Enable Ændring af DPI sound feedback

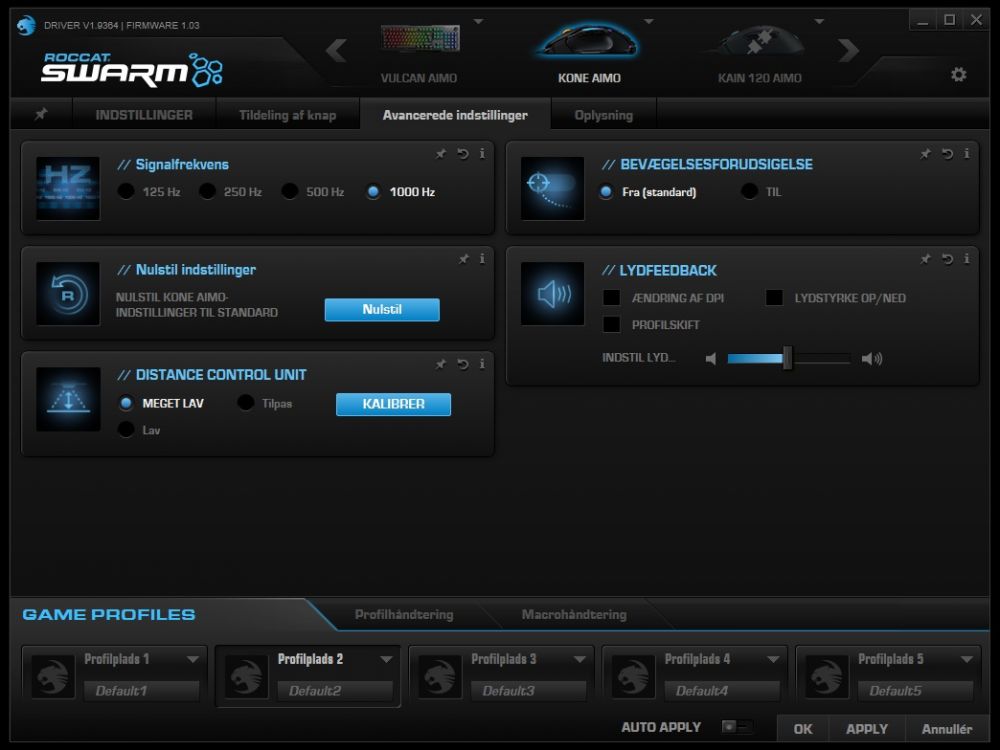612,298
